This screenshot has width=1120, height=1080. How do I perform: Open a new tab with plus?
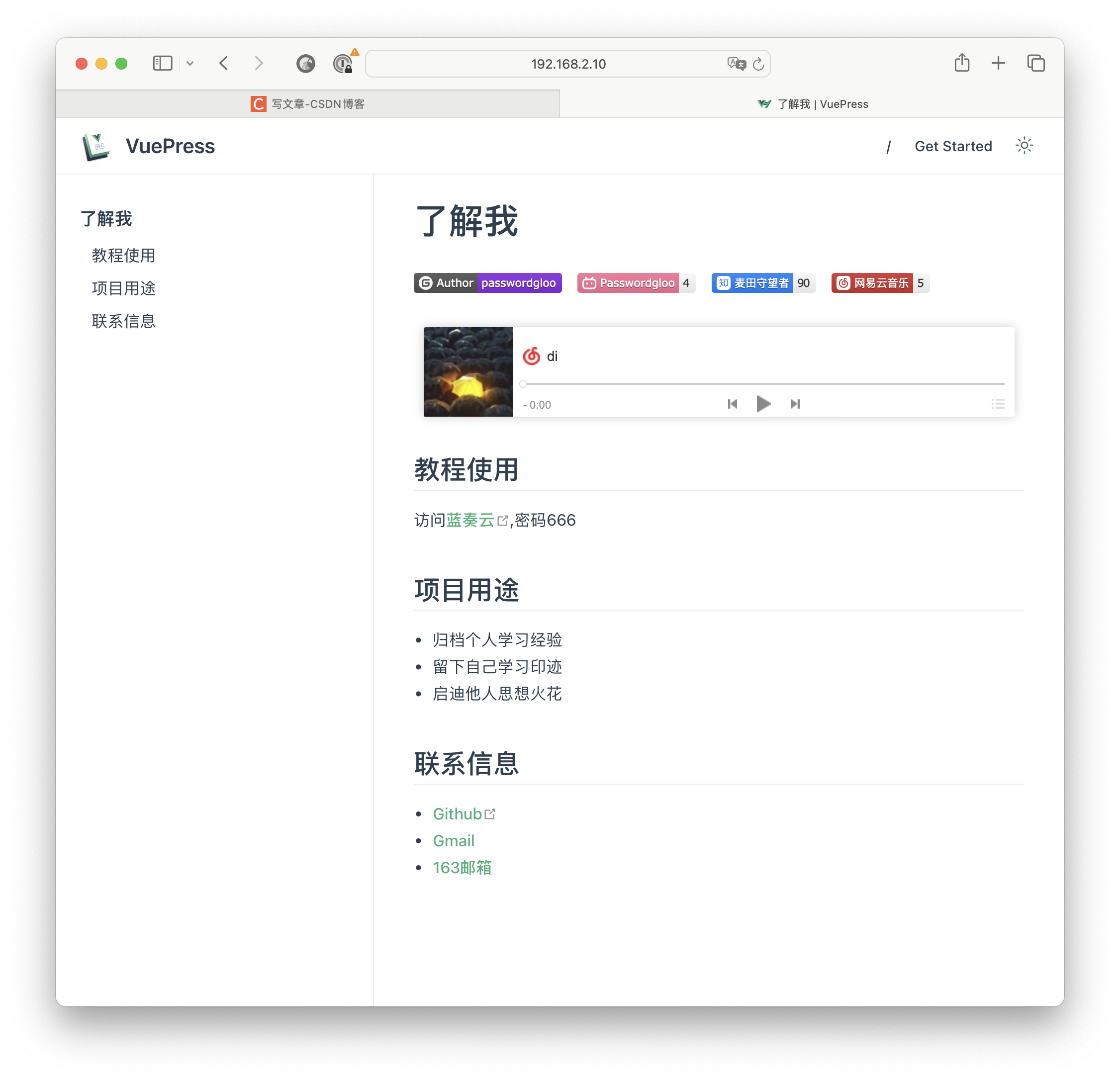(998, 63)
